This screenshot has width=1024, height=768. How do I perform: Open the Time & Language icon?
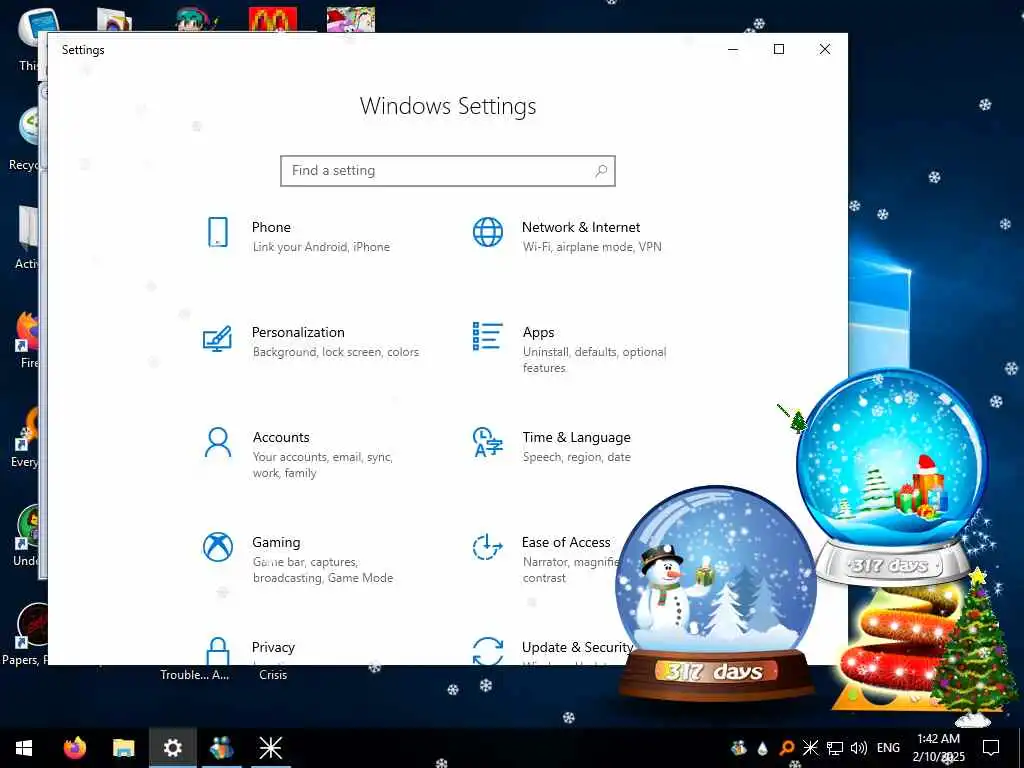(488, 442)
